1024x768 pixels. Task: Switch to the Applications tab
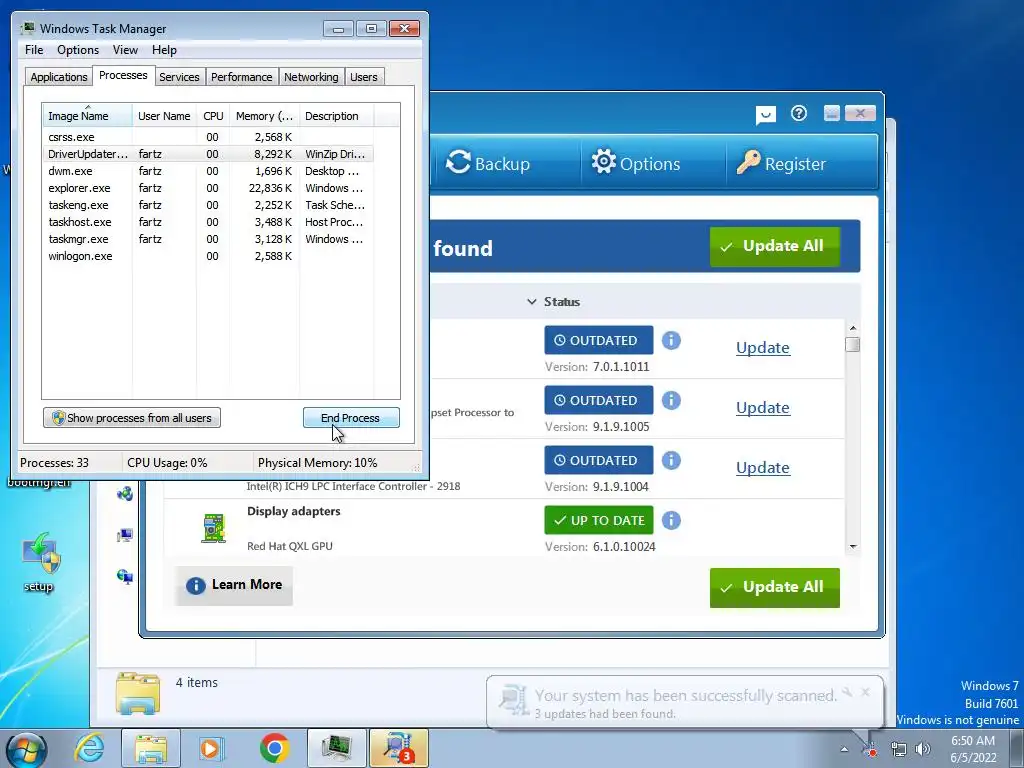pyautogui.click(x=59, y=77)
